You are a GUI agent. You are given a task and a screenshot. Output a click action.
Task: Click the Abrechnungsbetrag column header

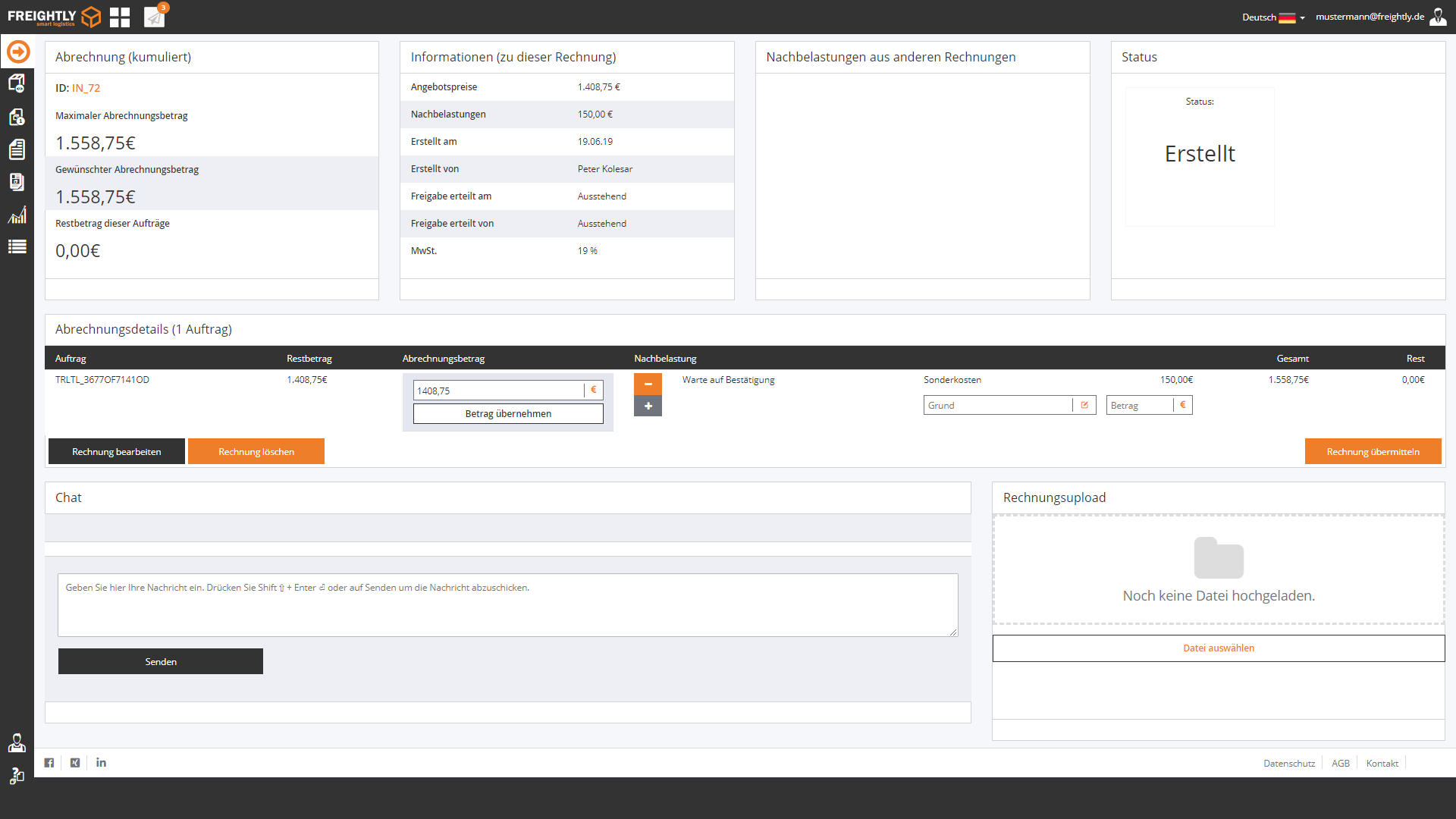pyautogui.click(x=444, y=358)
